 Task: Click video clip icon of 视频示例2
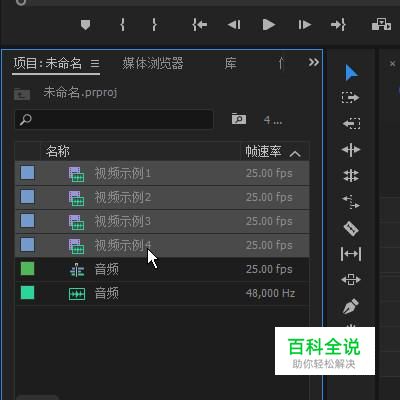77,198
